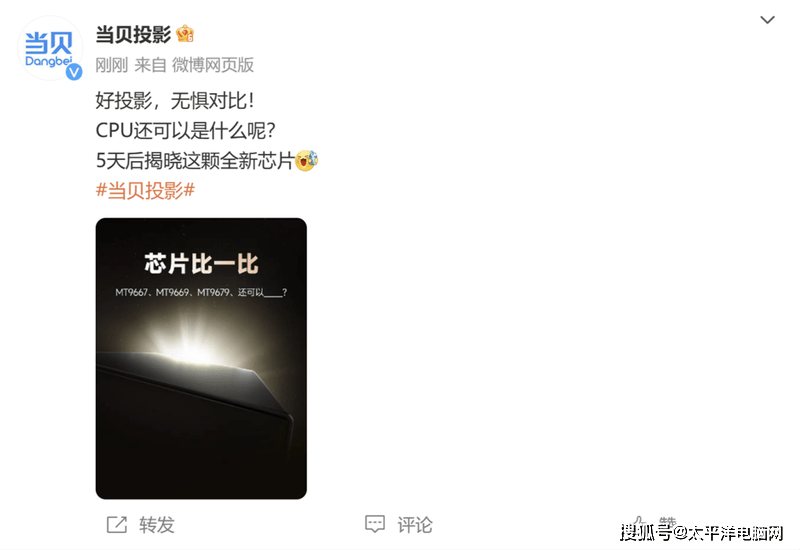Click the text 5天后揭晓这颗全新芯片
This screenshot has height=550, width=800.
(195, 161)
